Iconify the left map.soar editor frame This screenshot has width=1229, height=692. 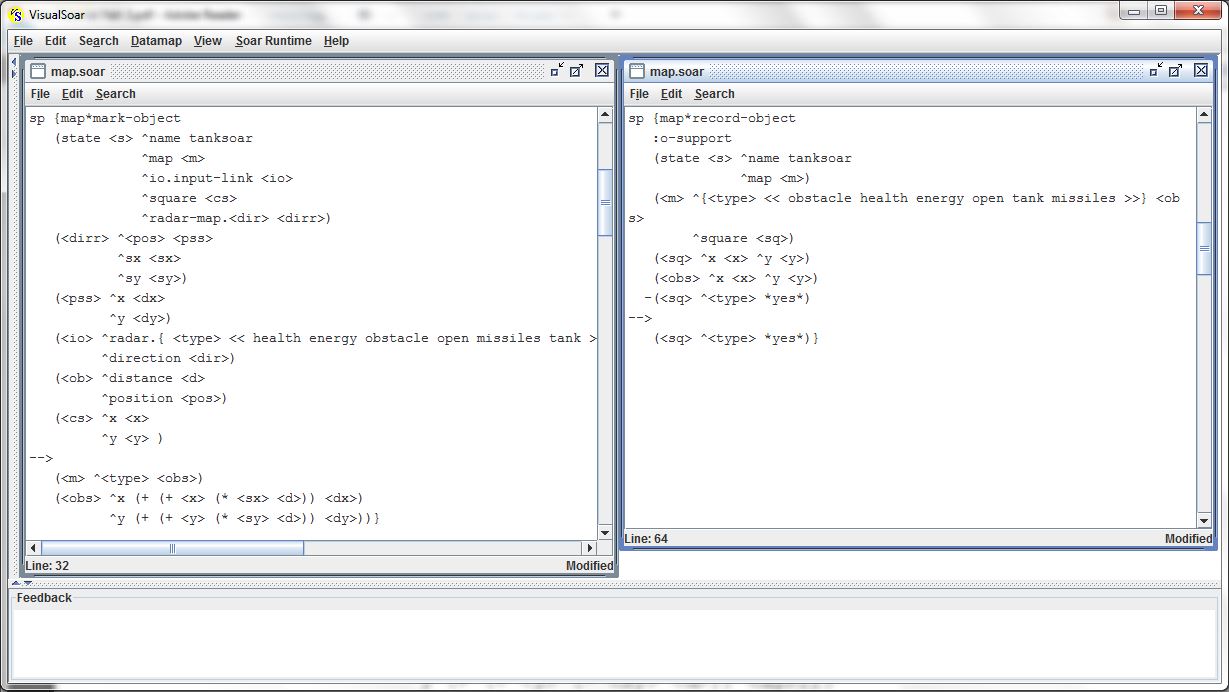[556, 70]
